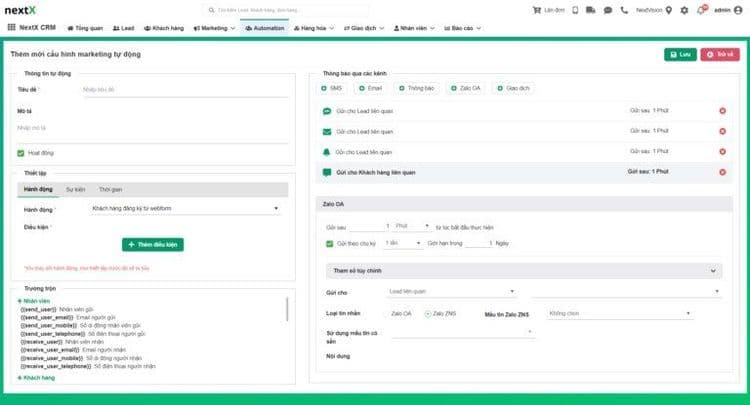Viewport: 750px width, 405px height.
Task: Click the red cancel button next to Lưu
Action: (720, 55)
